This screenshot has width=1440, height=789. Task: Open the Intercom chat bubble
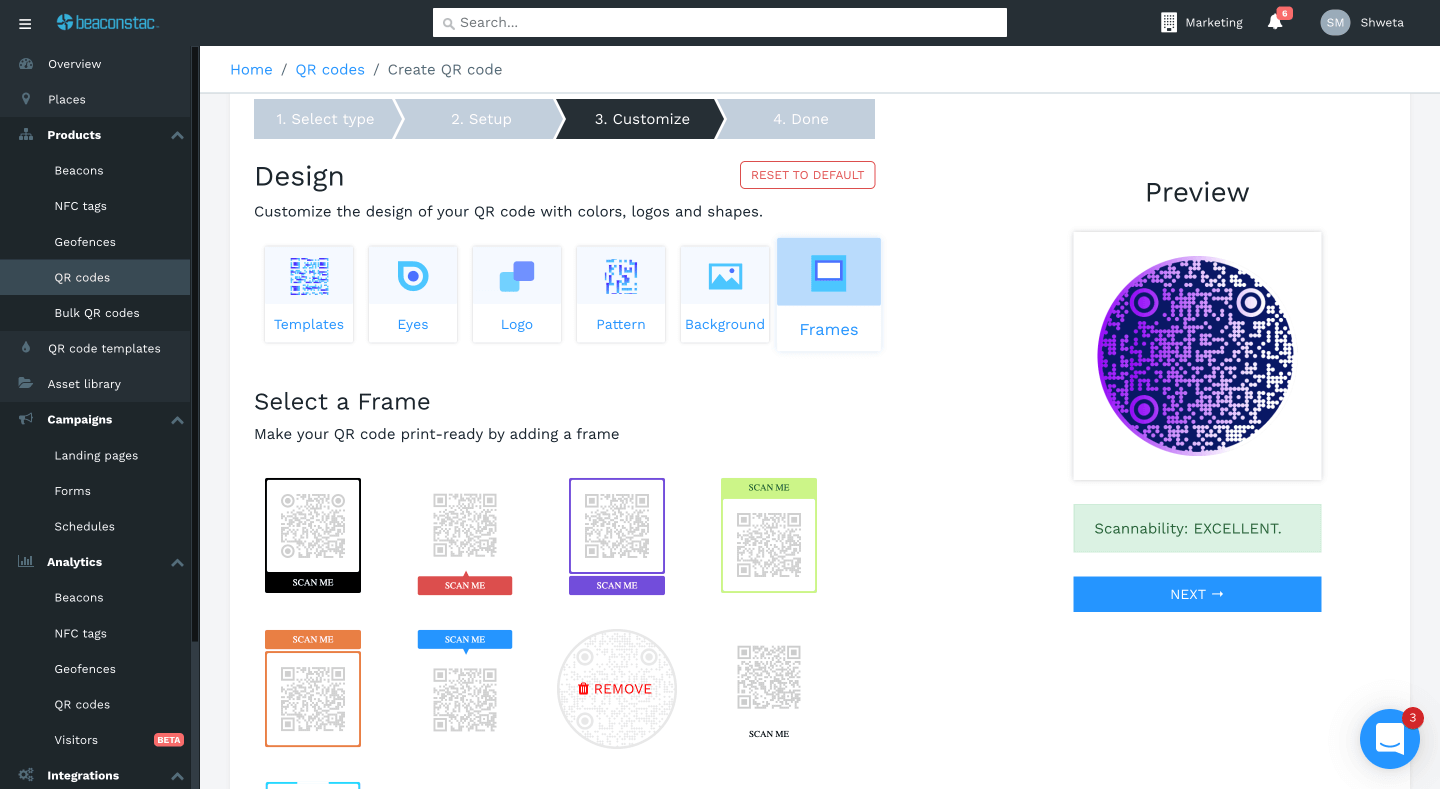[1390, 739]
